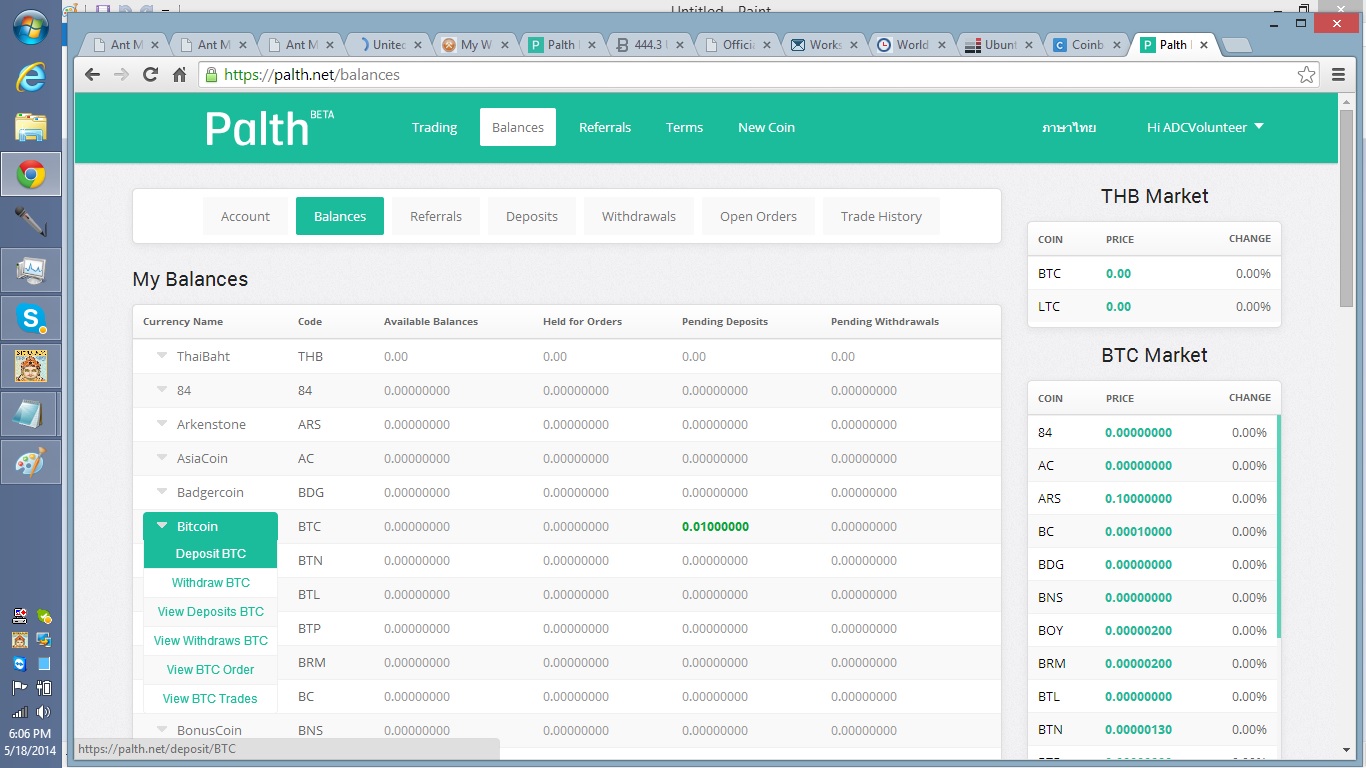Open the Referrals item in the top nav
The width and height of the screenshot is (1366, 768).
click(605, 127)
